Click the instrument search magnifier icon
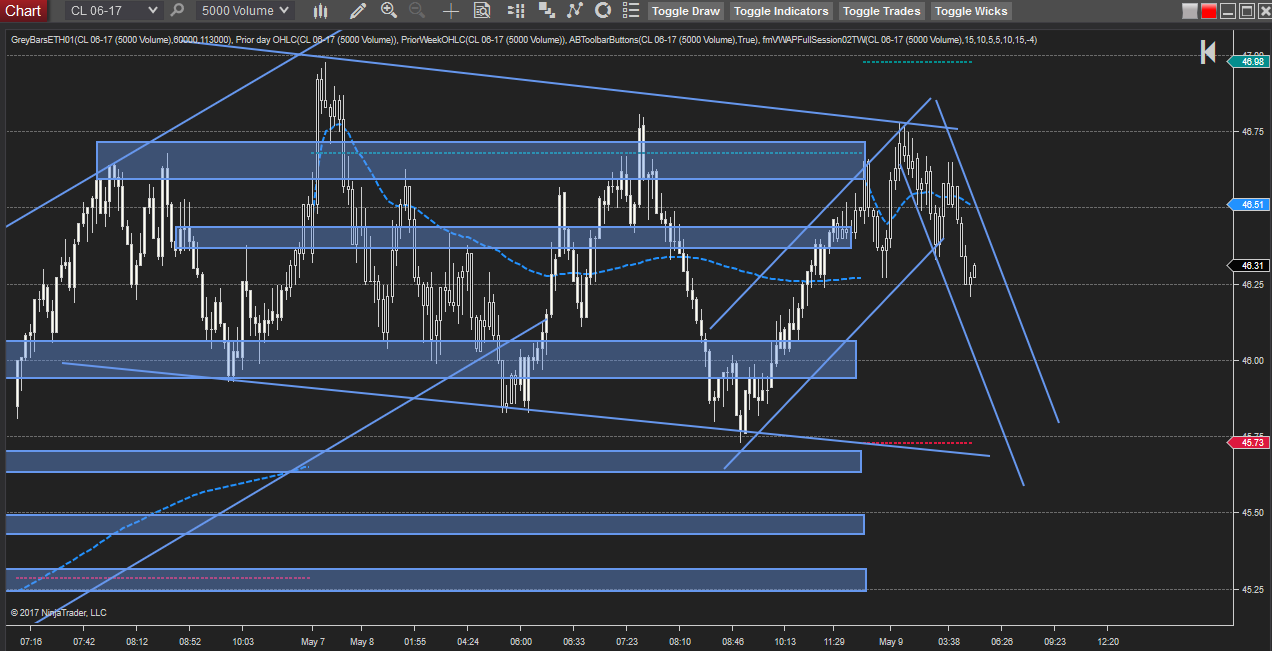 pyautogui.click(x=178, y=10)
